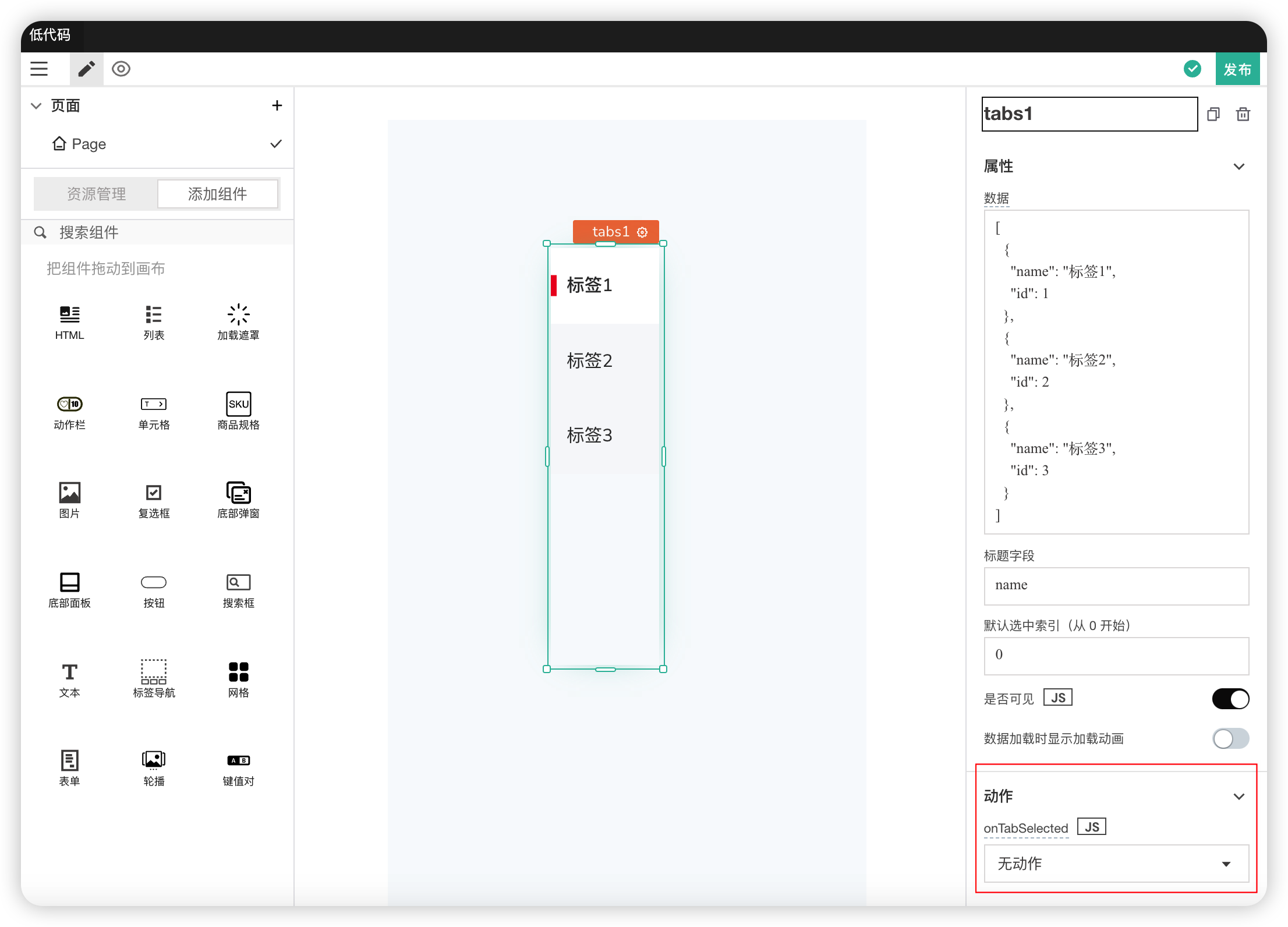Collapse the 属性 section chevron

(1239, 167)
